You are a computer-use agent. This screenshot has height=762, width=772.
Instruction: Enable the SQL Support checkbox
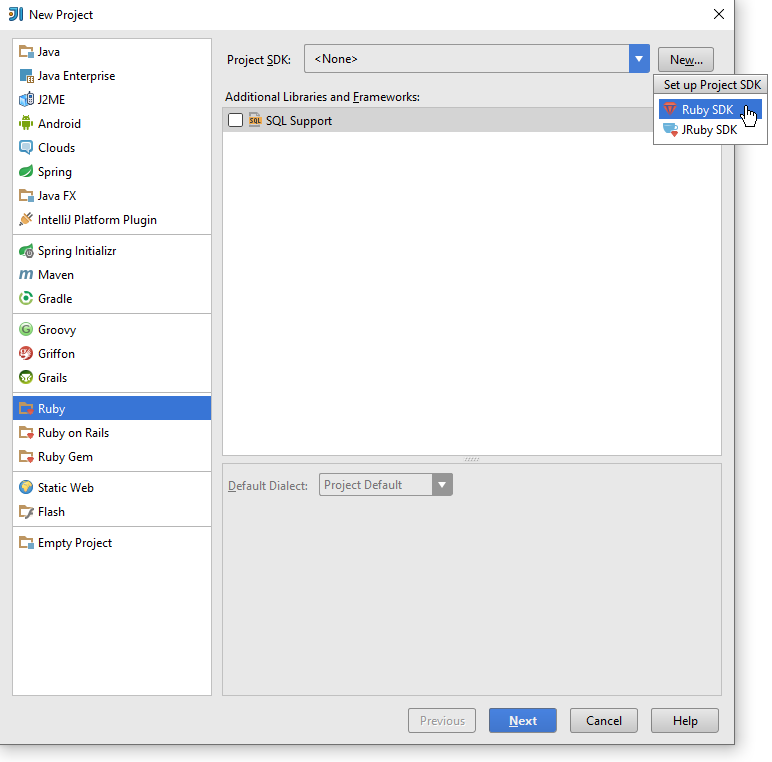pos(235,120)
